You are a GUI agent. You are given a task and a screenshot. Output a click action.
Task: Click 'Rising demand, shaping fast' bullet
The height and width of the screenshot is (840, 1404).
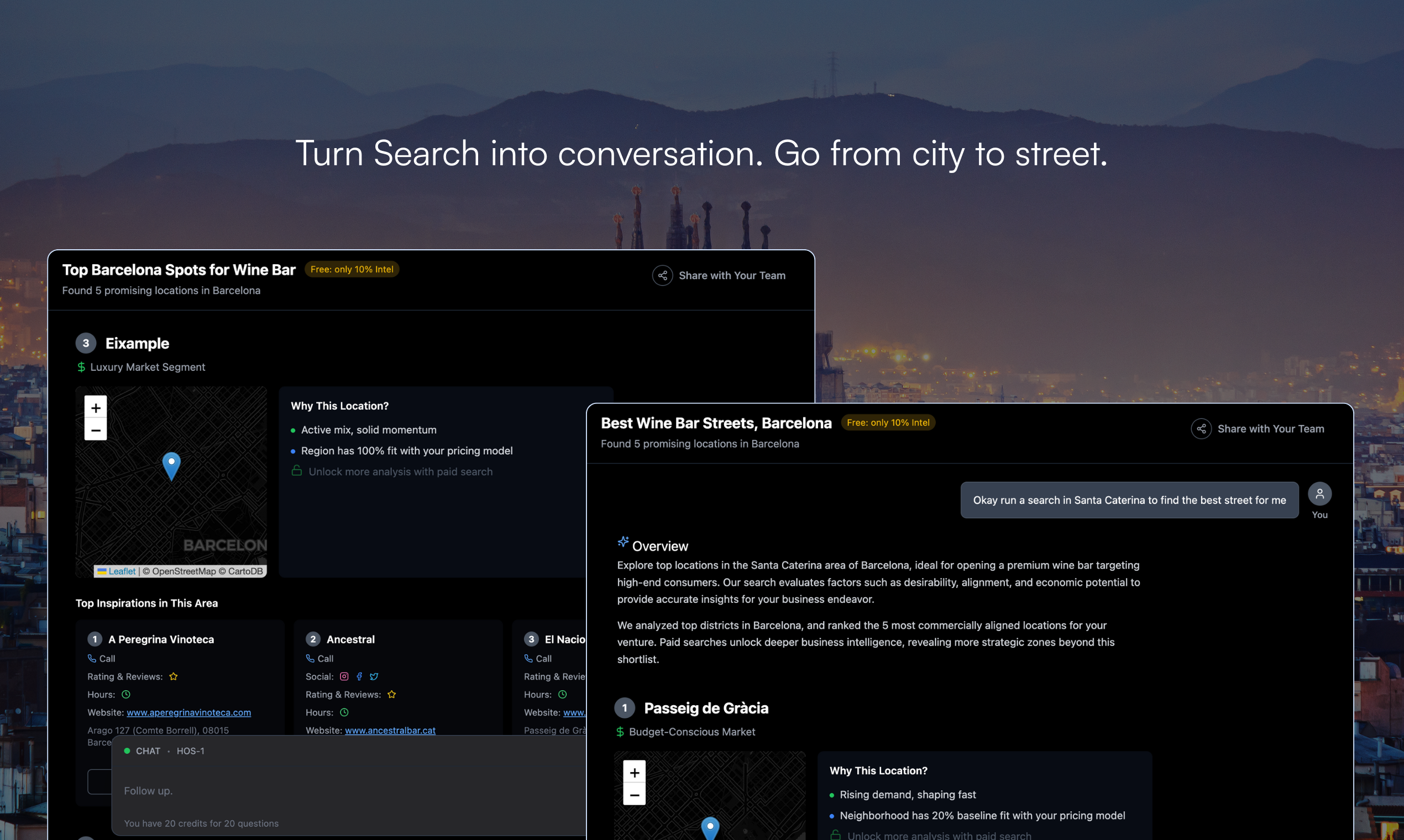click(908, 795)
